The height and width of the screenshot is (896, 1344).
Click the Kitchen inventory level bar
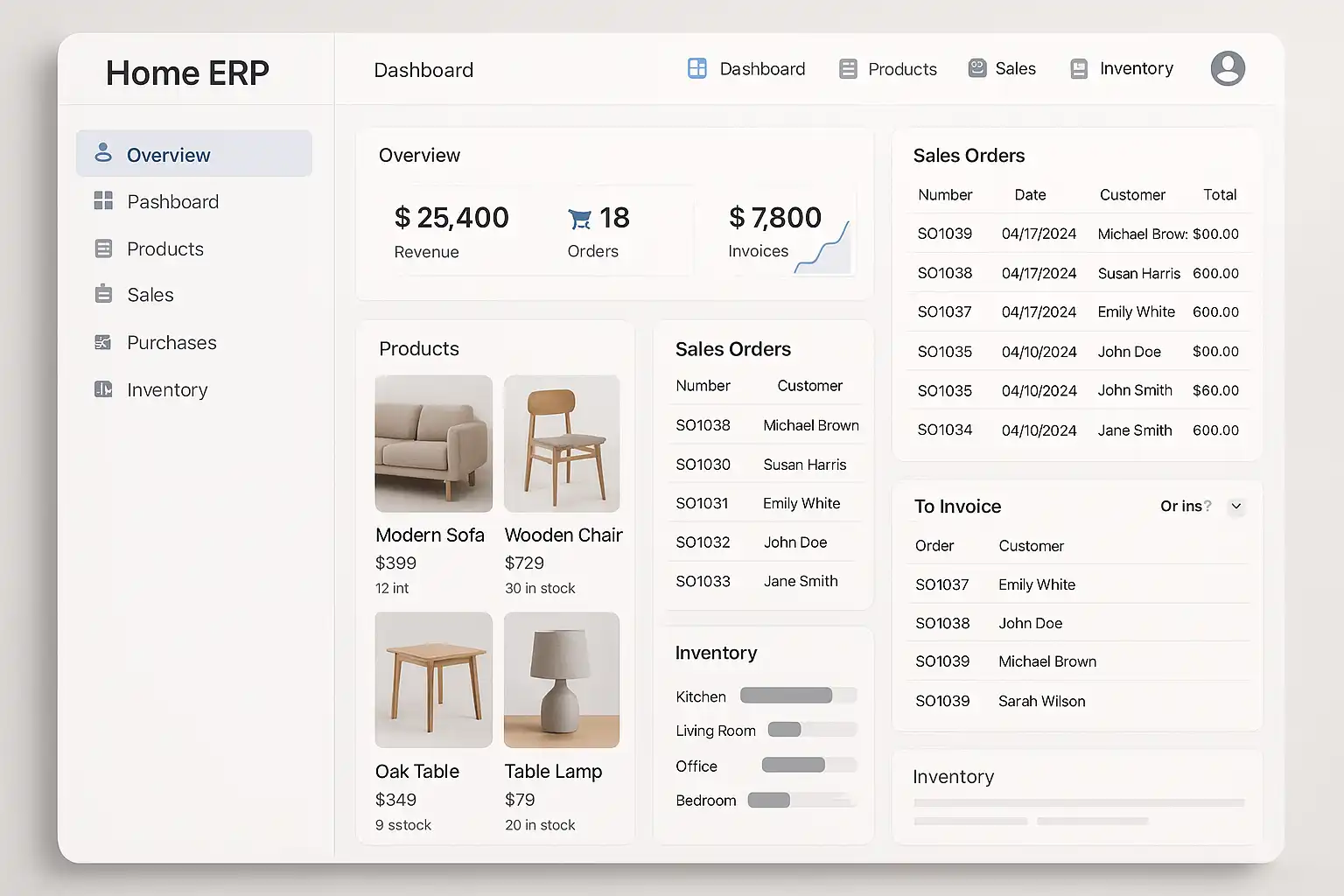[798, 696]
